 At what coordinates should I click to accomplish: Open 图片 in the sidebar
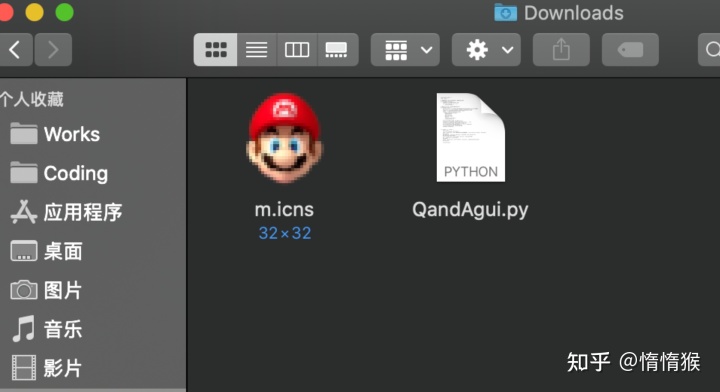pyautogui.click(x=46, y=290)
